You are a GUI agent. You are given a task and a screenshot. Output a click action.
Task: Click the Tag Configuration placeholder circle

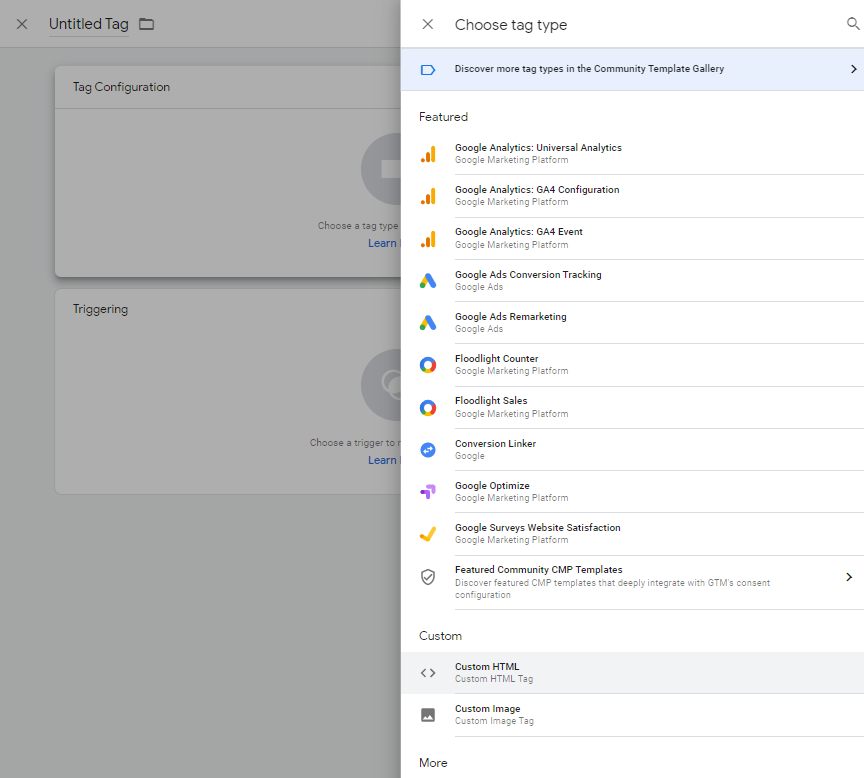(x=381, y=169)
